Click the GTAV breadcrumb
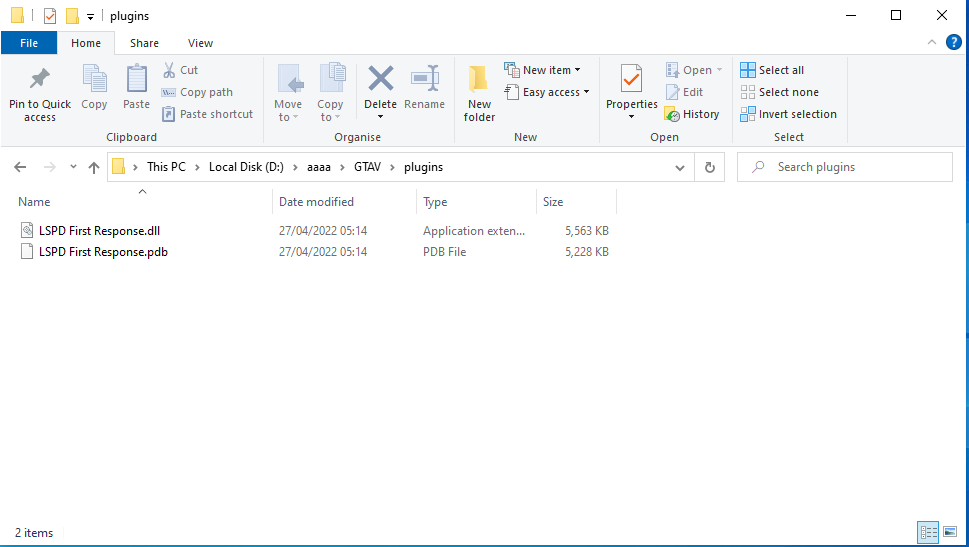This screenshot has width=969, height=547. point(367,167)
